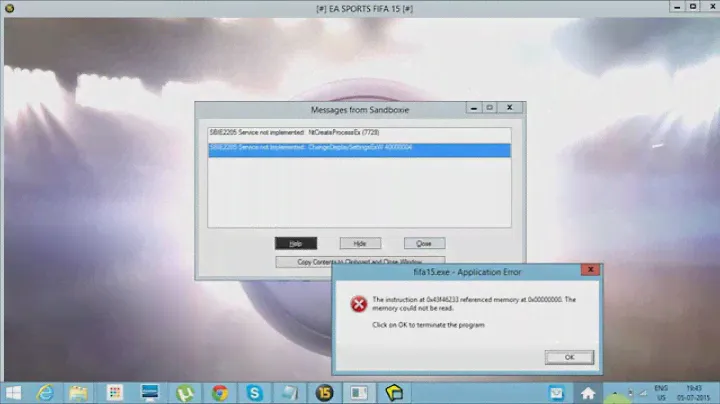The height and width of the screenshot is (404, 720).
Task: Open the ENG language indicator in tray
Action: [661, 391]
